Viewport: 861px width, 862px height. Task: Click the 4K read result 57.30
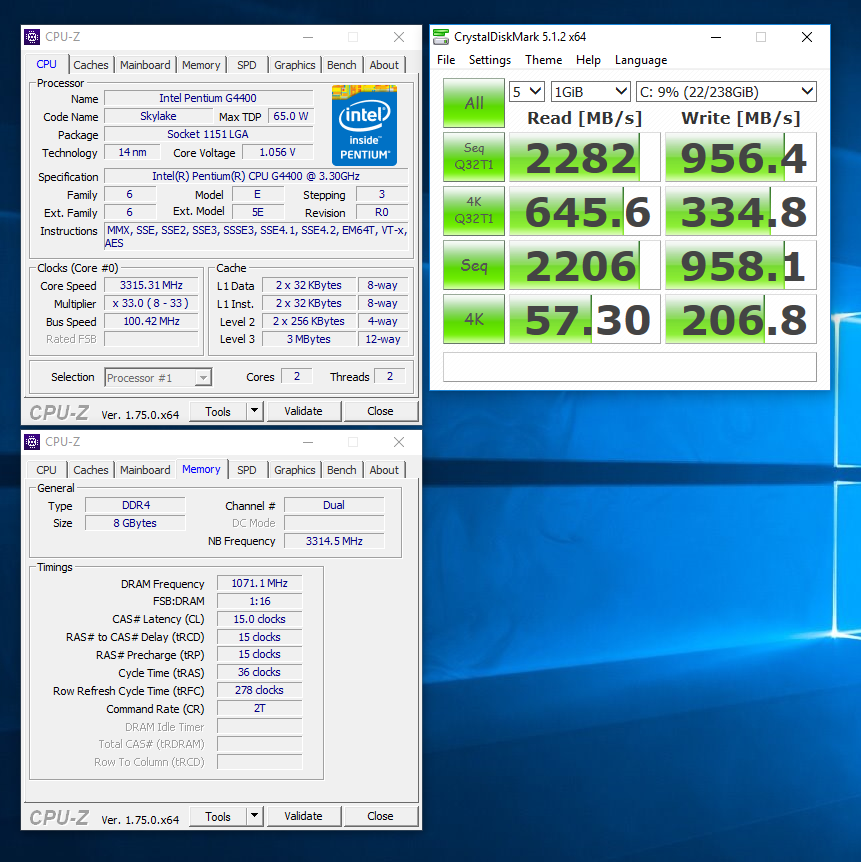pos(584,319)
